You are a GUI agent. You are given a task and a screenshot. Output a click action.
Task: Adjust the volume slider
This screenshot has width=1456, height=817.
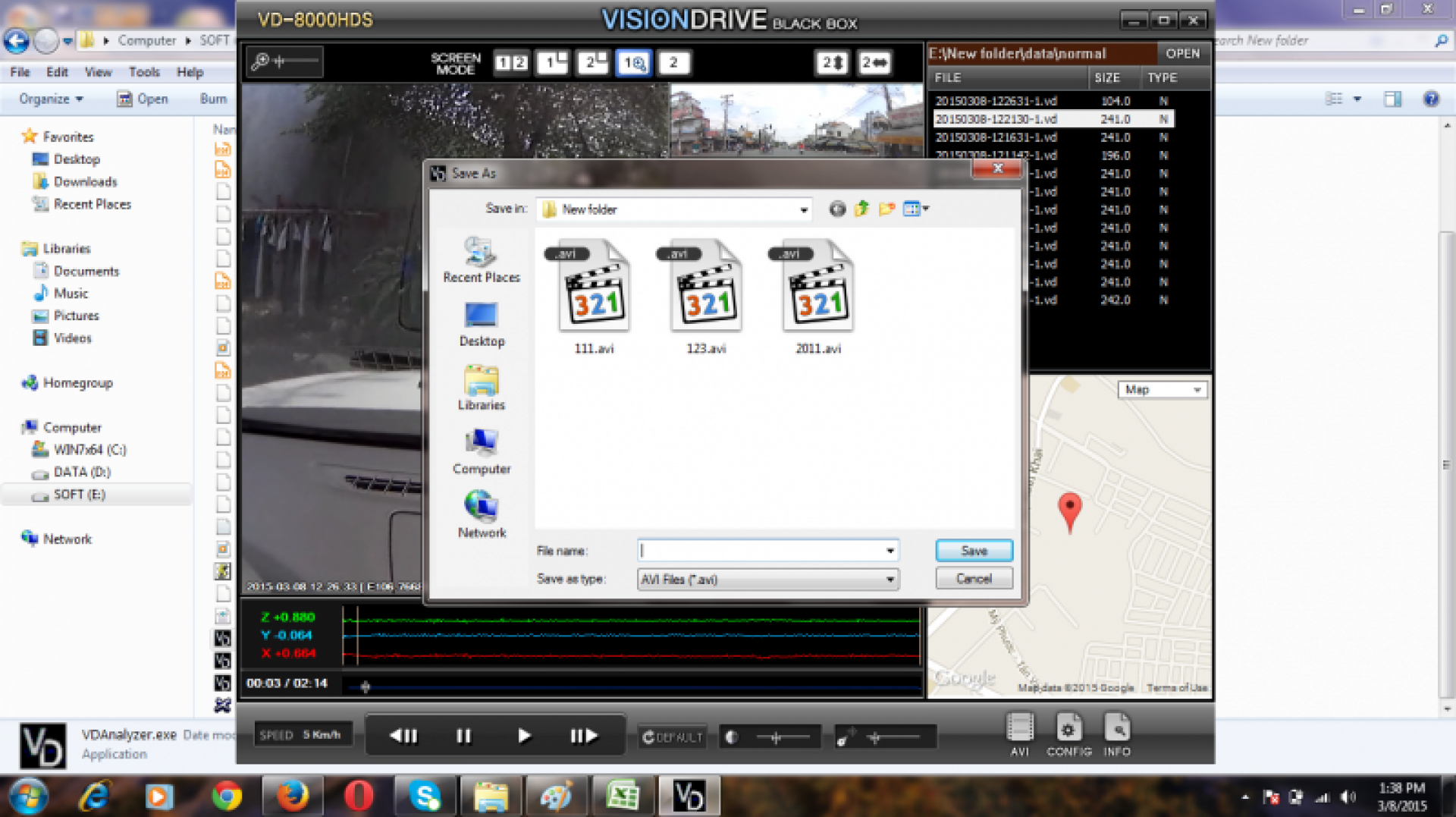click(874, 737)
